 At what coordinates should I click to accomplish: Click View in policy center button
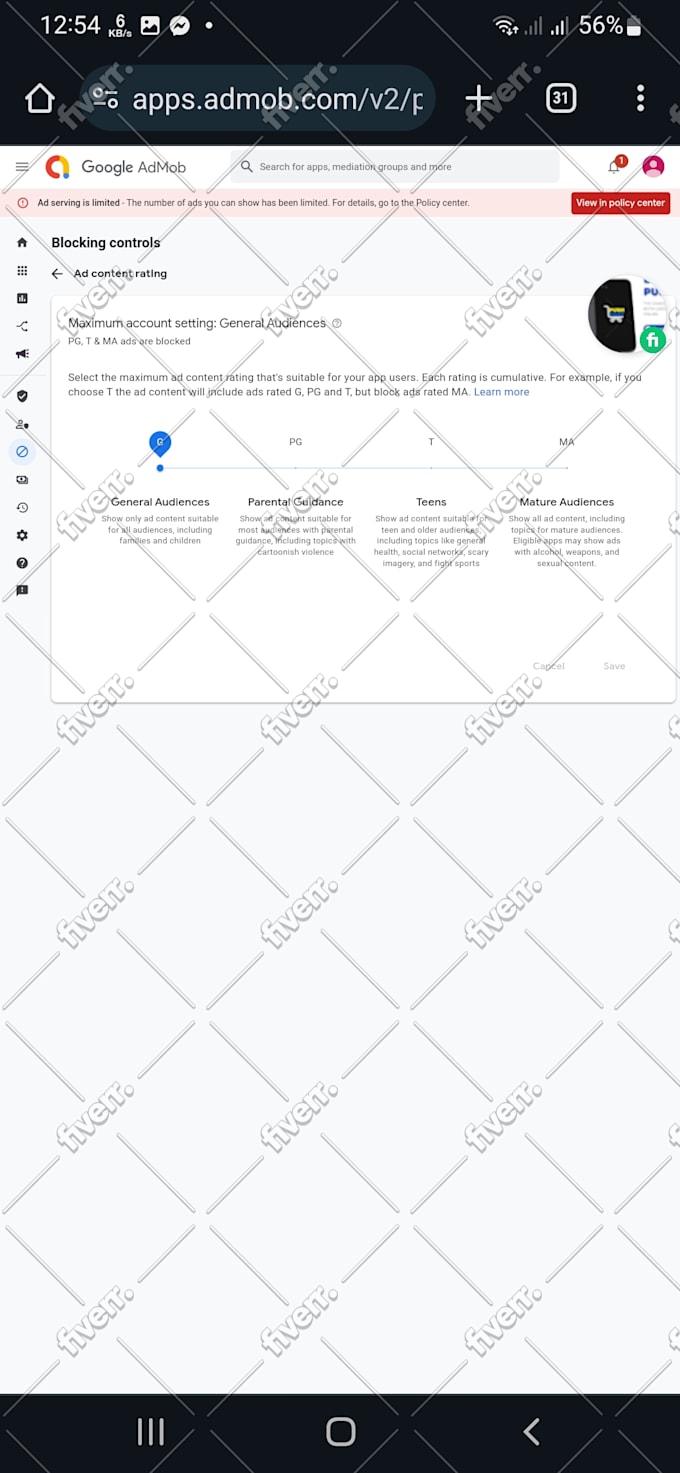tap(621, 203)
